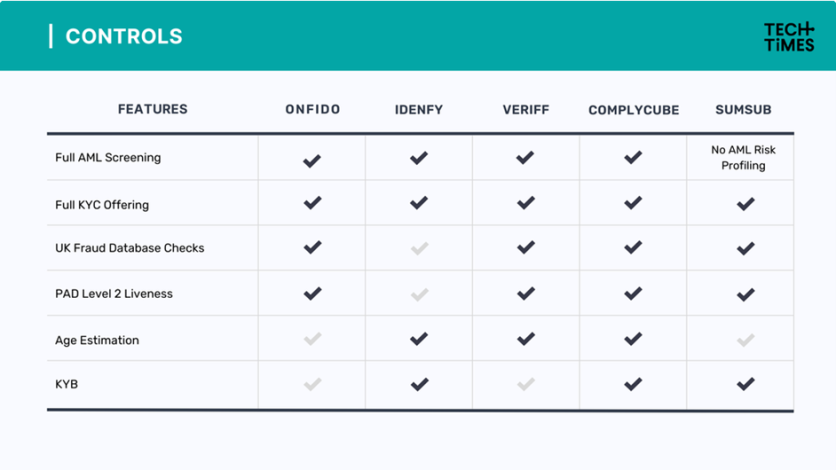Viewport: 836px width, 470px height.
Task: Click the Tech Times logo
Action: coord(789,37)
